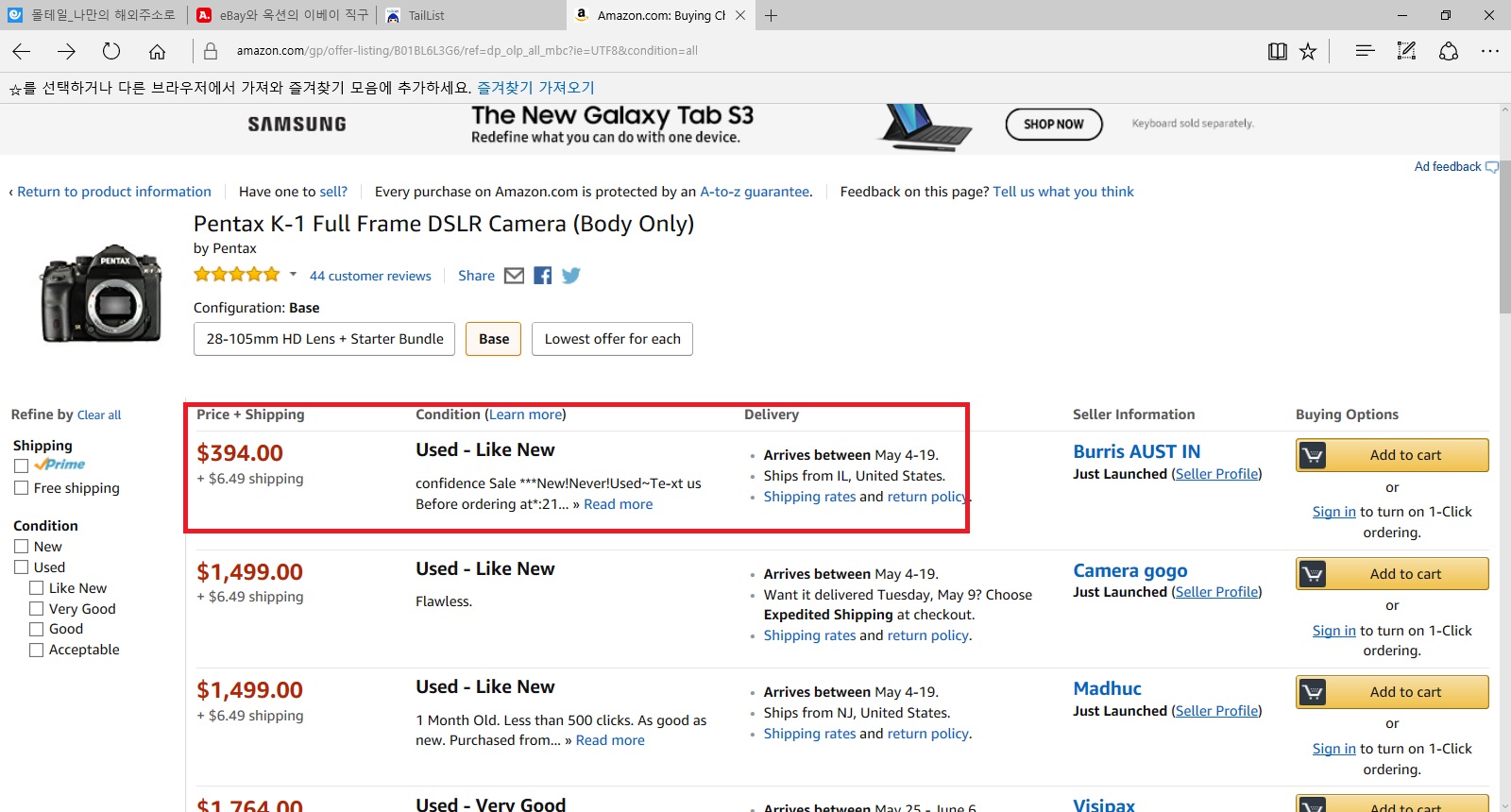Screen dimensions: 1511x812
Task: Open Burris AUST IN seller link
Action: tap(1137, 452)
